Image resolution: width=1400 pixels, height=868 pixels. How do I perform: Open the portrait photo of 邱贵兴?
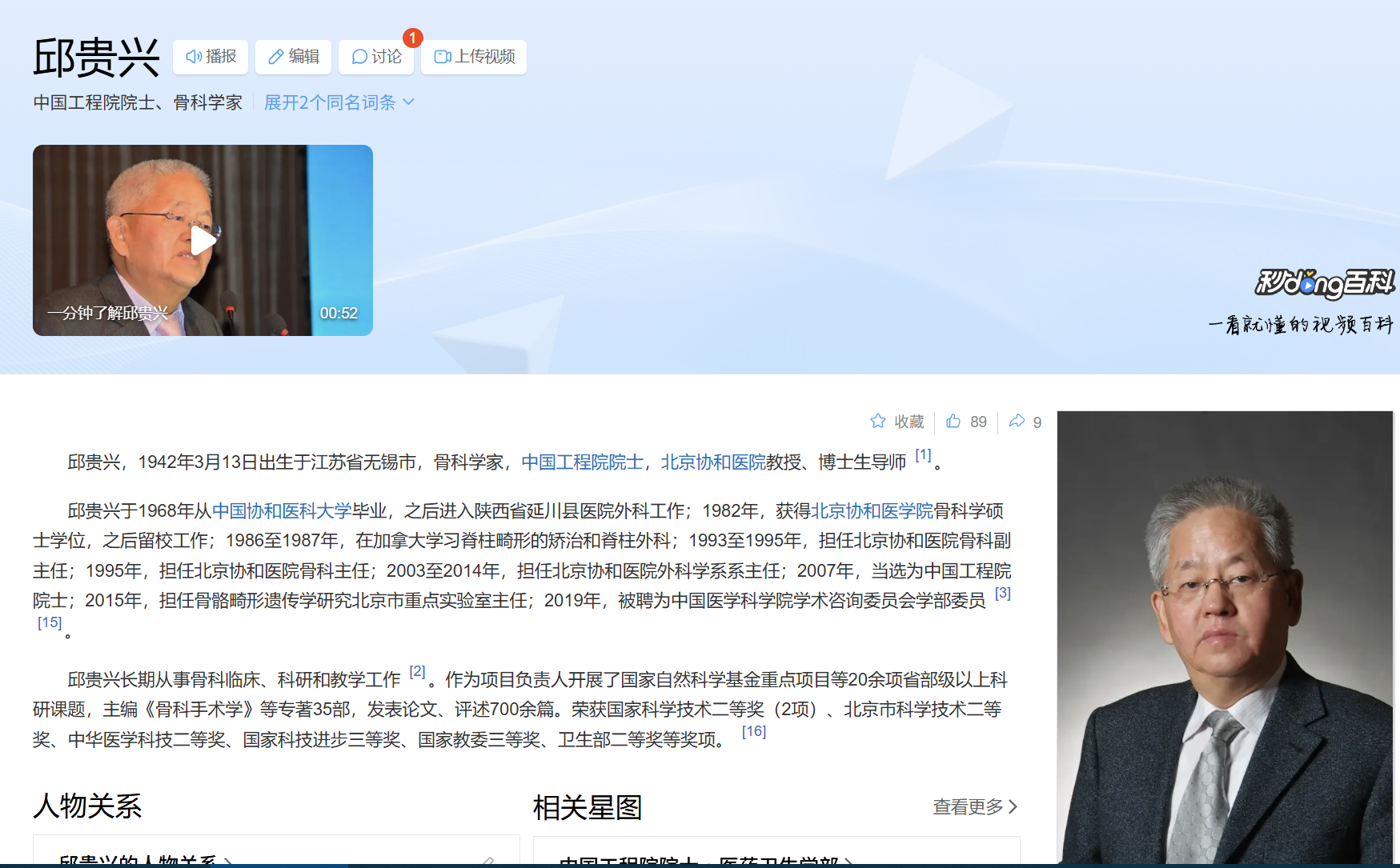[x=1226, y=638]
